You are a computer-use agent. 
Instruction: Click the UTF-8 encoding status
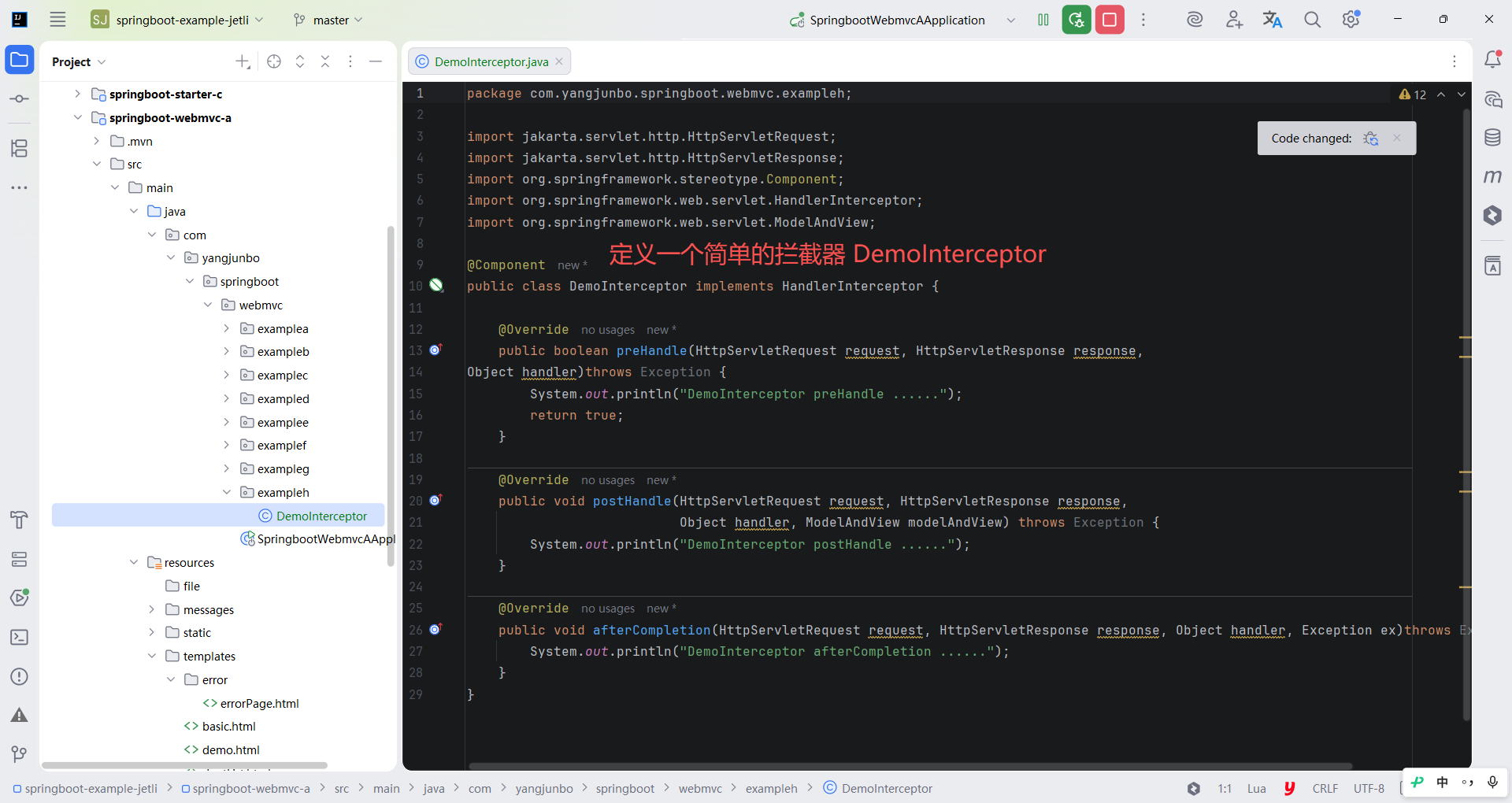tap(1369, 788)
